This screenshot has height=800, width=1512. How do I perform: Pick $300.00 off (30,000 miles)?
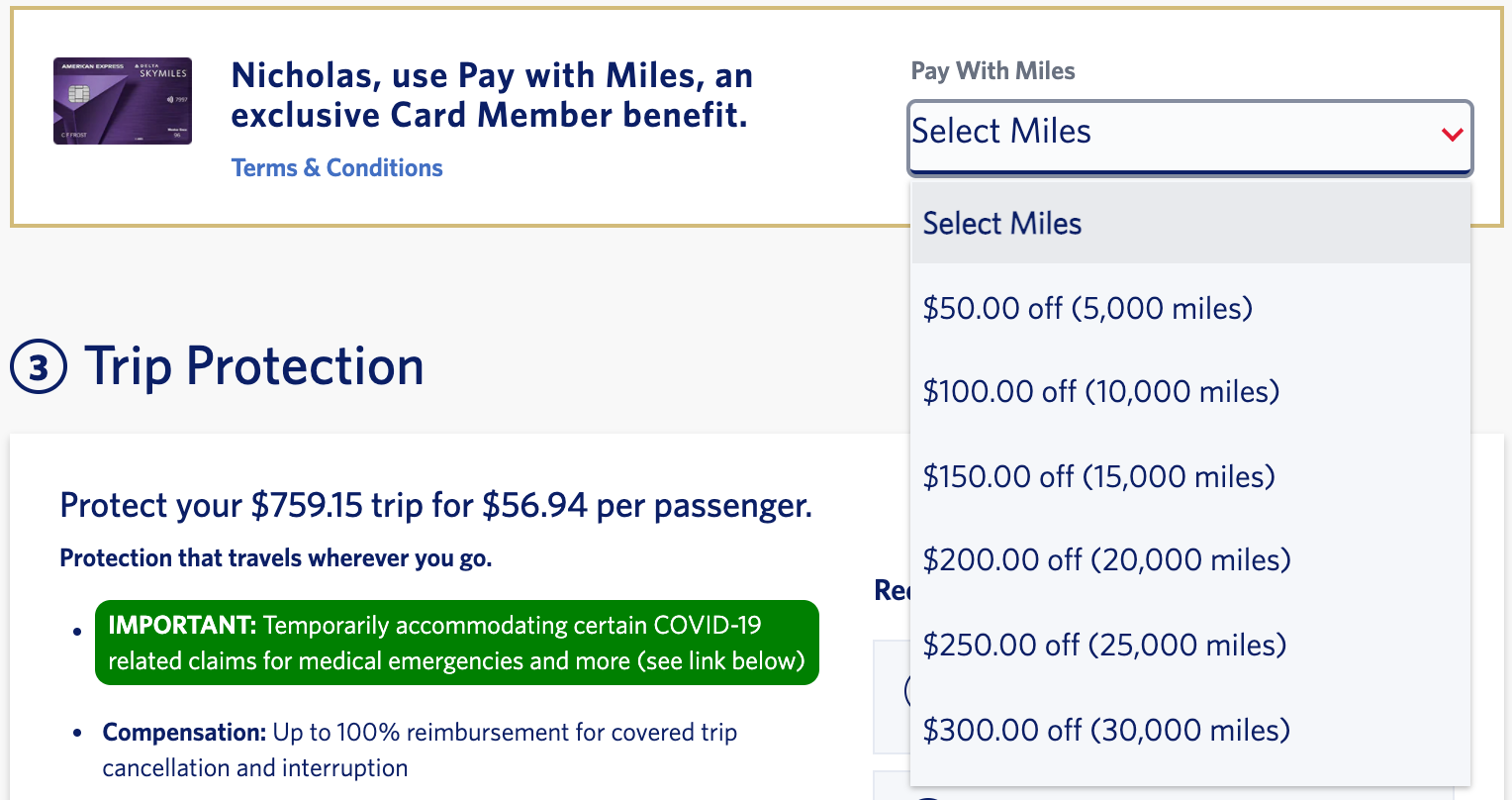click(x=1106, y=731)
